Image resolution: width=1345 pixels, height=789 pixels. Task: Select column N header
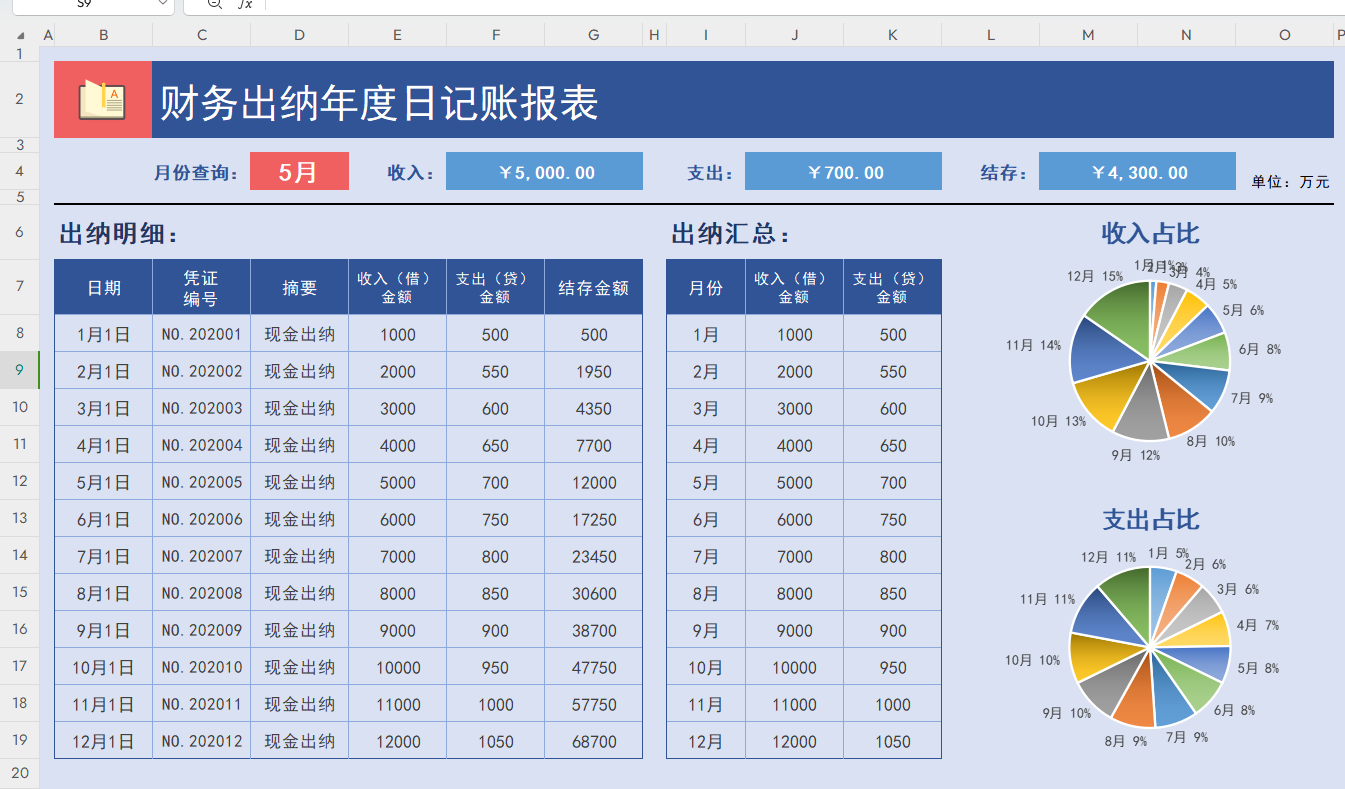[1186, 35]
